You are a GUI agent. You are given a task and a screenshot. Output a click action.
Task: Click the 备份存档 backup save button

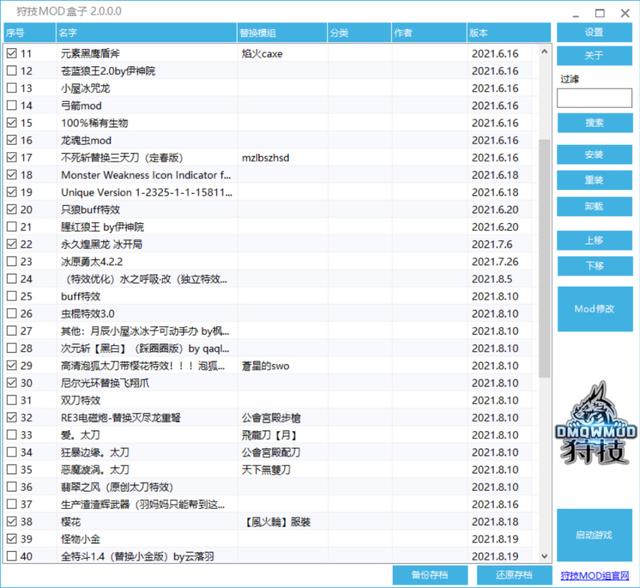[423, 575]
